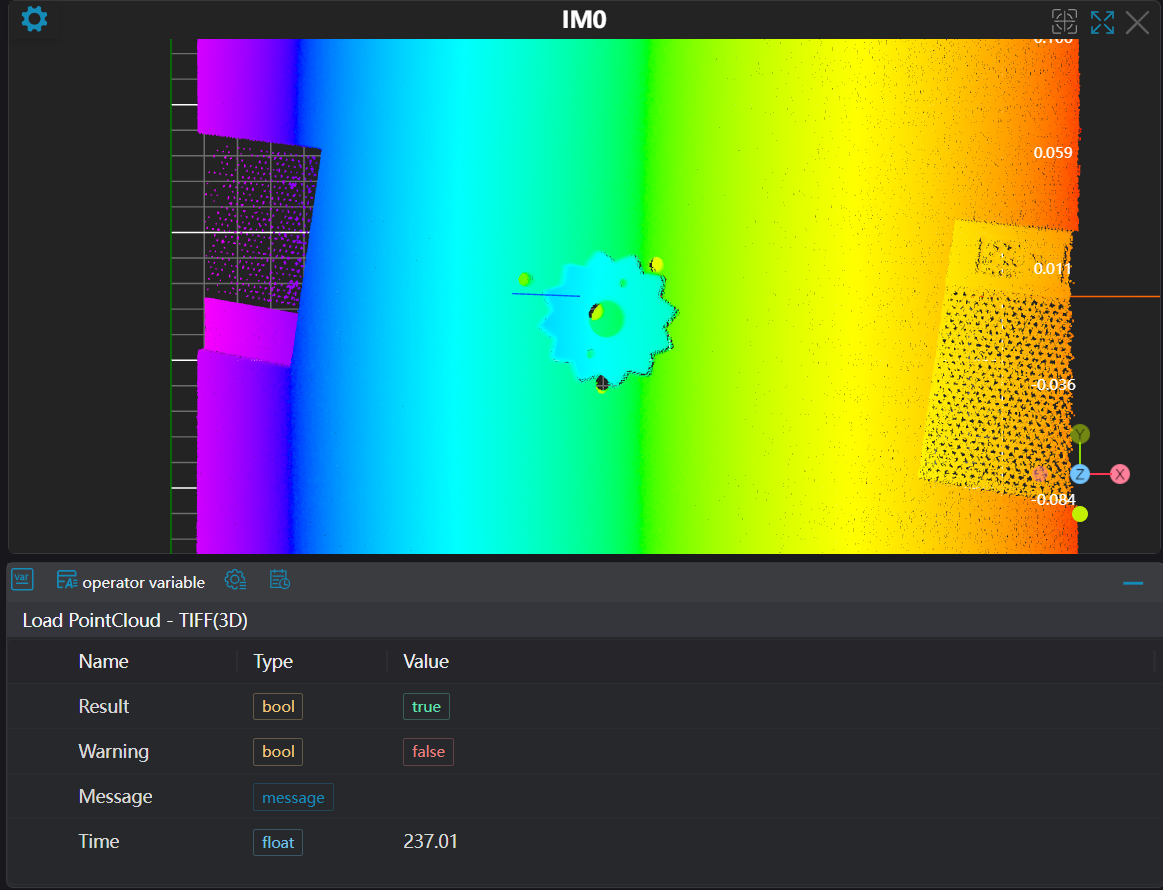
Task: Click the Name column header
Action: coord(104,661)
